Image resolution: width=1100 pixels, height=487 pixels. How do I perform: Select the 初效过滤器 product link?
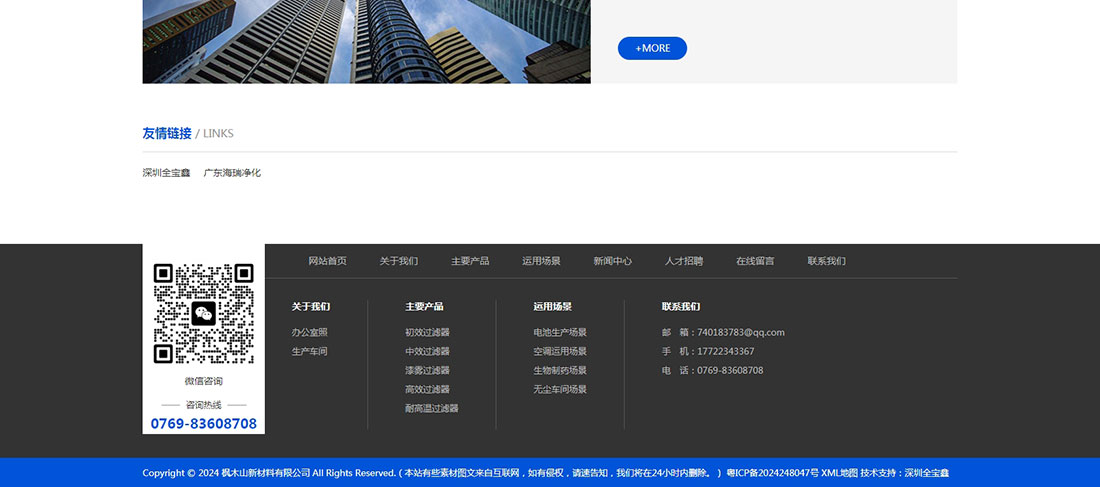coord(427,332)
